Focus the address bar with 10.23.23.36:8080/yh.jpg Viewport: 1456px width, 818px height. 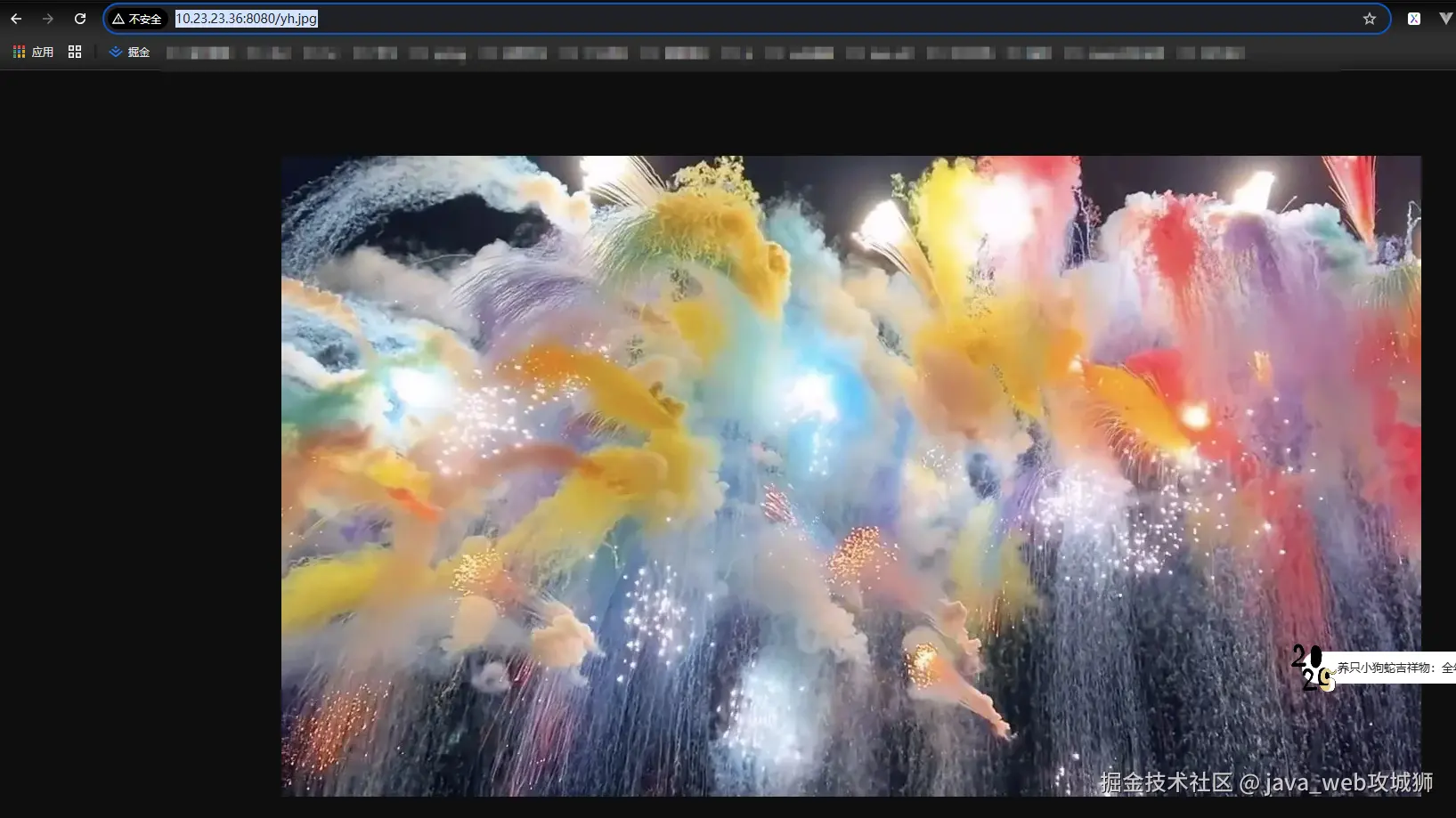pos(748,19)
